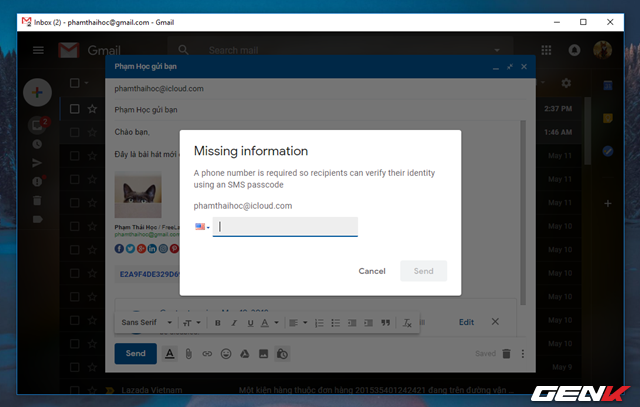Open Google Tasks side panel icon
640x407 pixels.
click(608, 151)
